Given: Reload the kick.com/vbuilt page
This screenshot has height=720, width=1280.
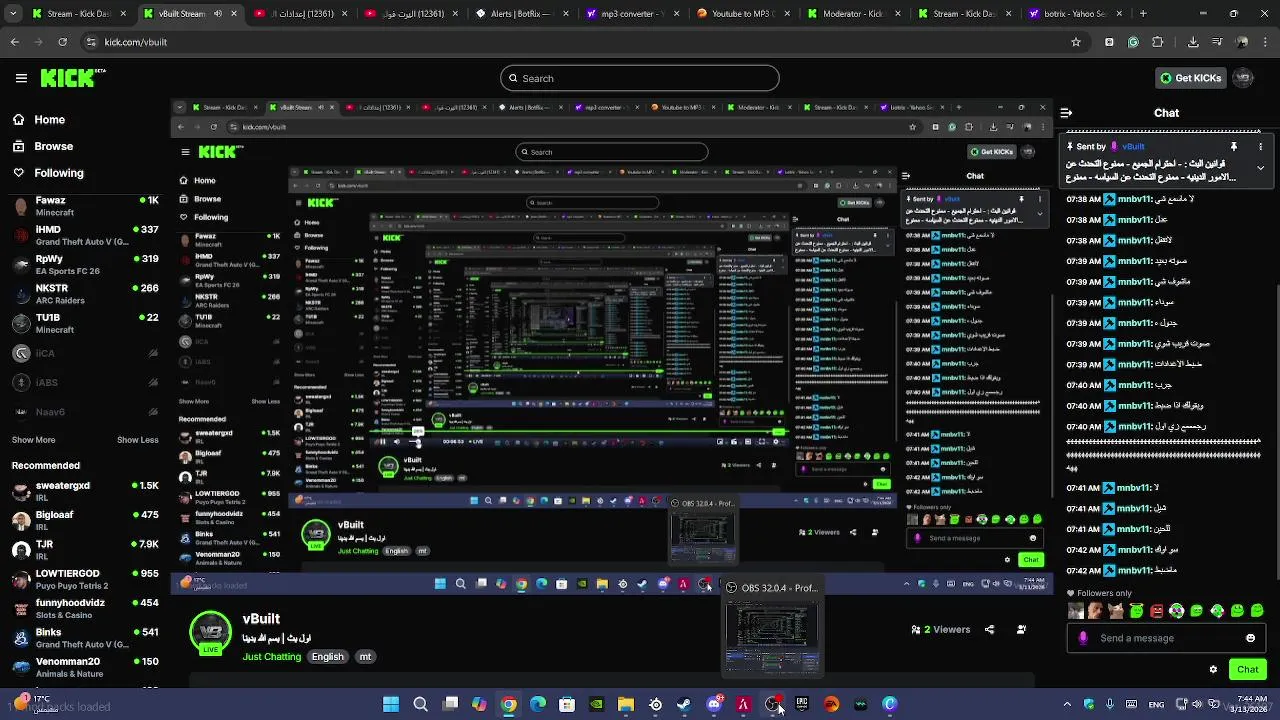Looking at the screenshot, I should 63,42.
